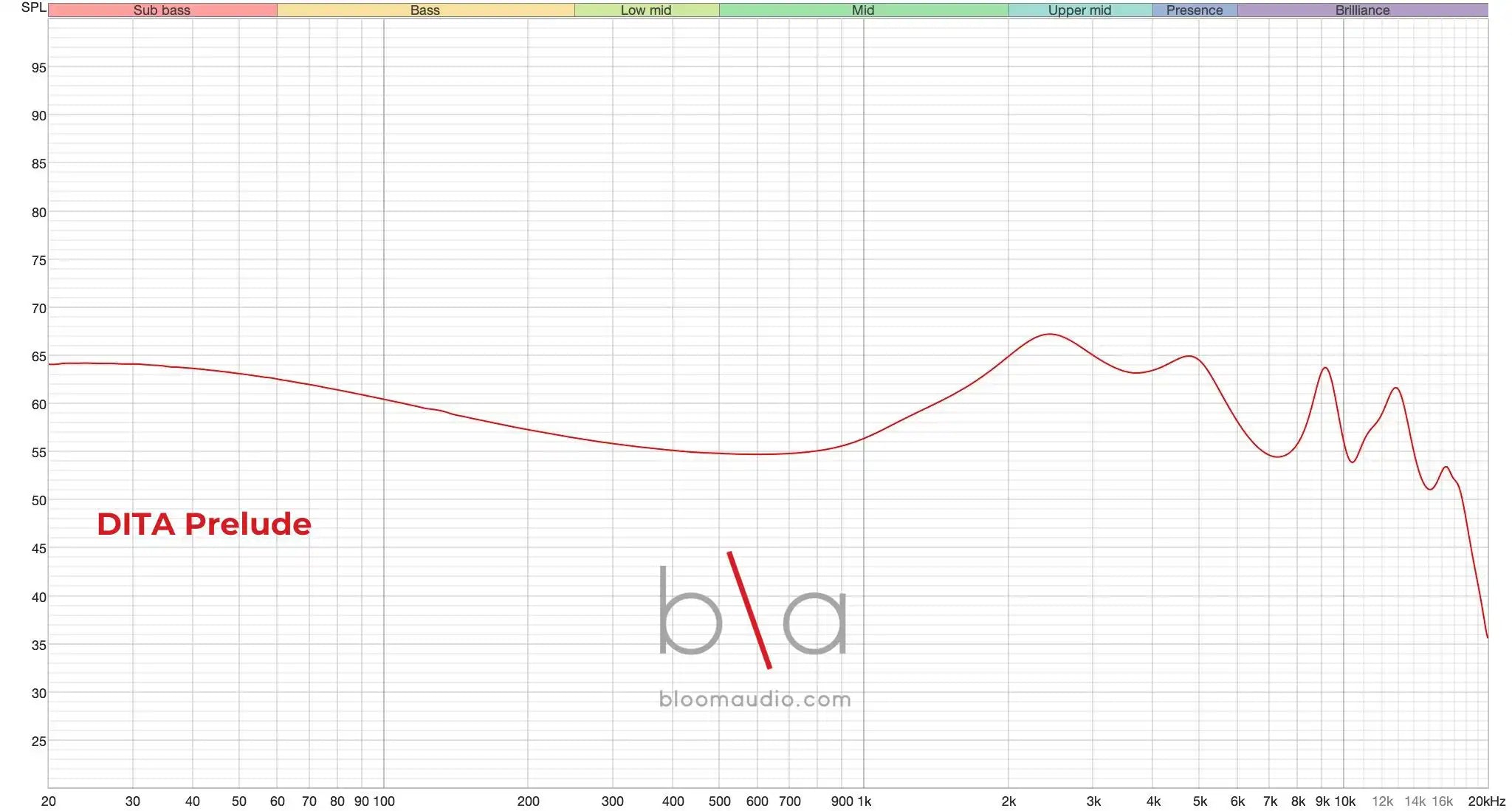Click the Presence band header

tap(1195, 10)
